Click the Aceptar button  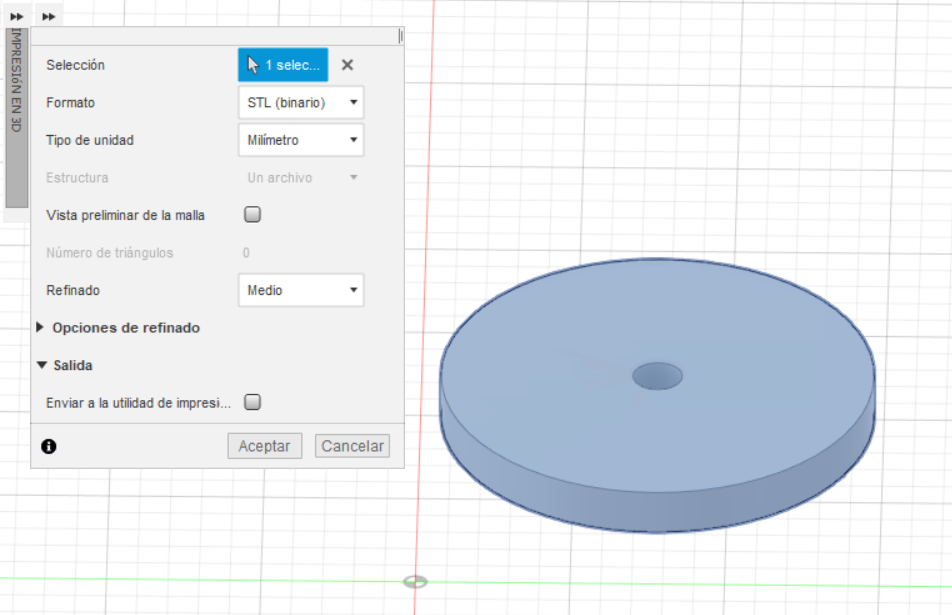(265, 446)
